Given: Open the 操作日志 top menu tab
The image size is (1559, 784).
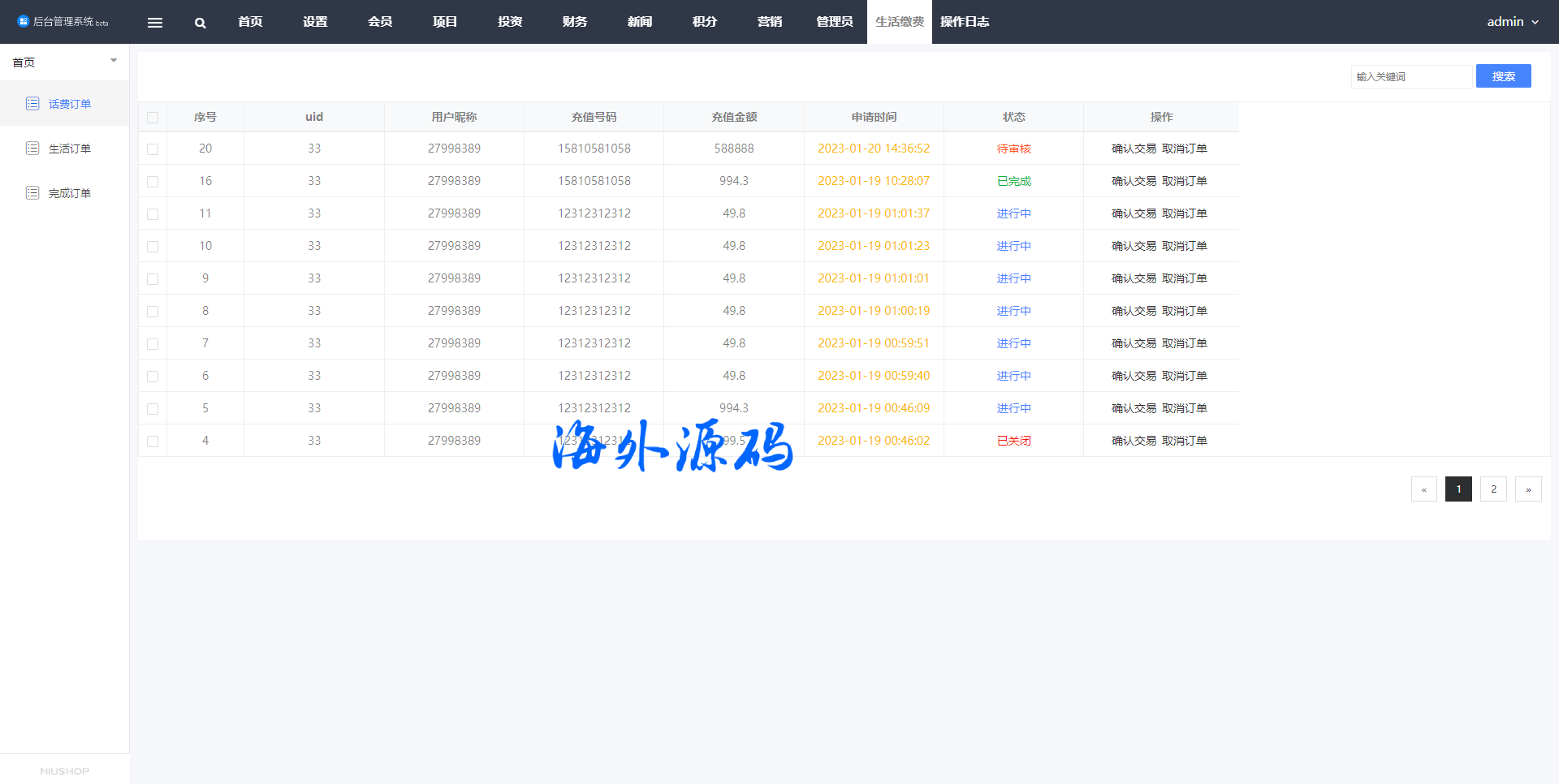Looking at the screenshot, I should 964,22.
